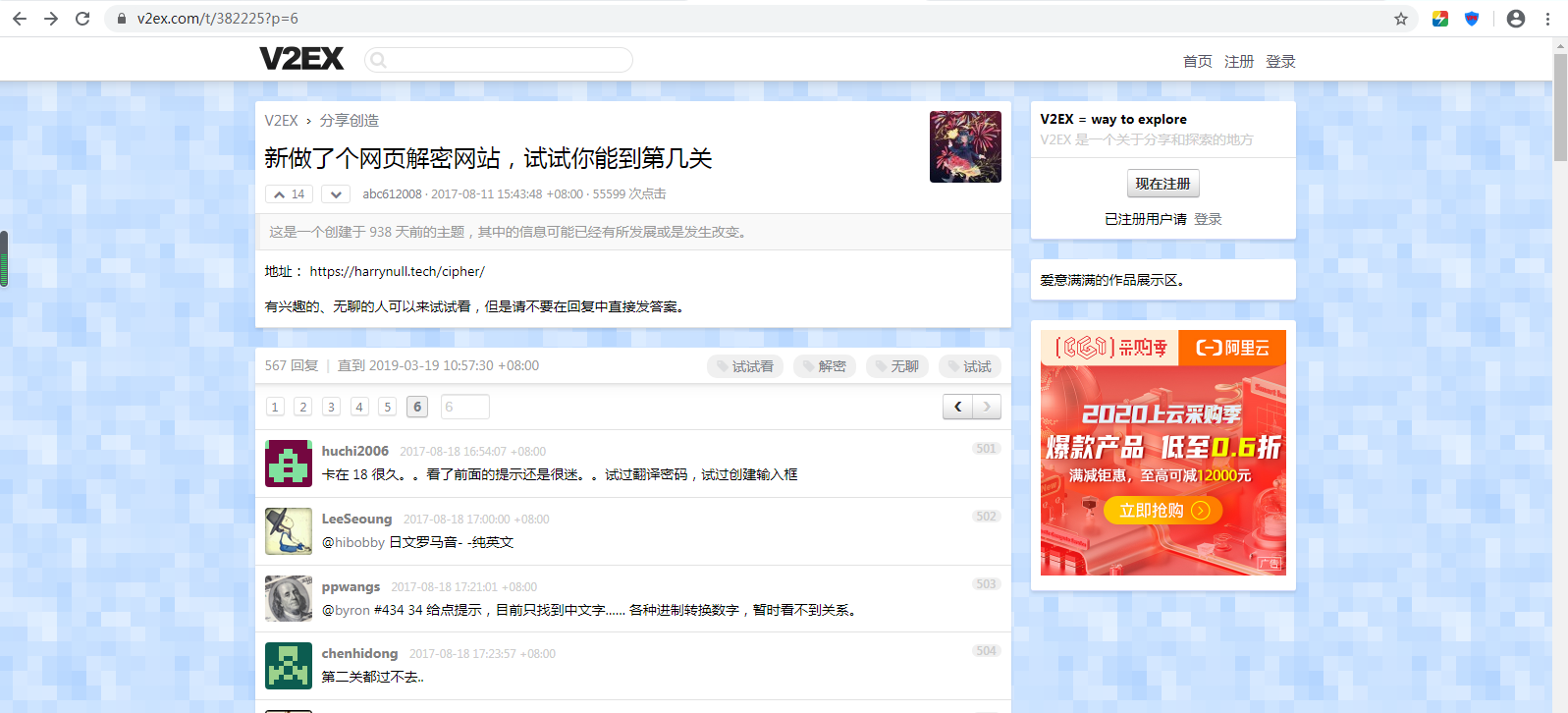Screen dimensions: 1568x713
Task: Open the browser profile icon
Action: [x=1515, y=19]
